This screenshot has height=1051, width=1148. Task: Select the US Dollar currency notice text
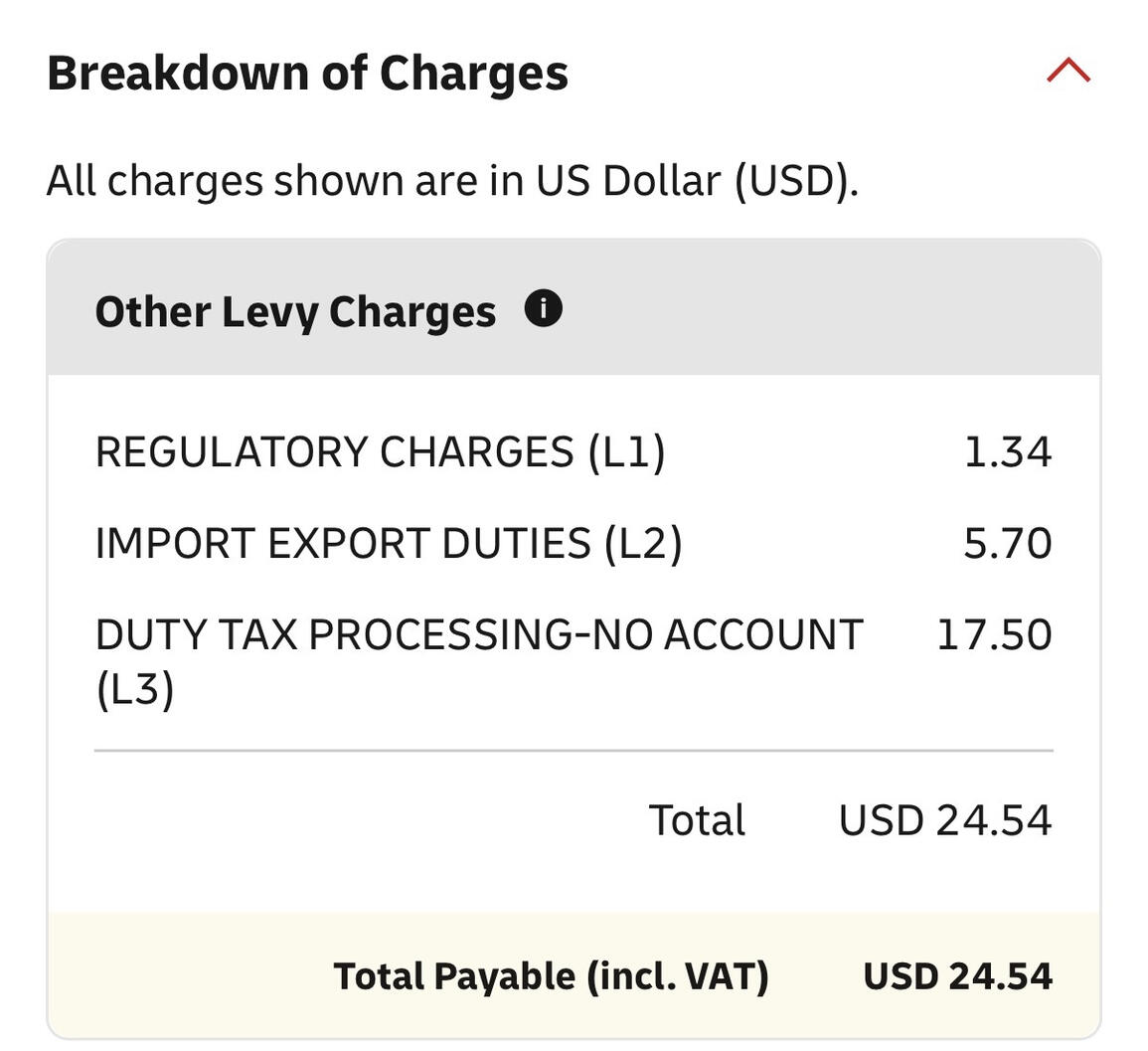(452, 181)
